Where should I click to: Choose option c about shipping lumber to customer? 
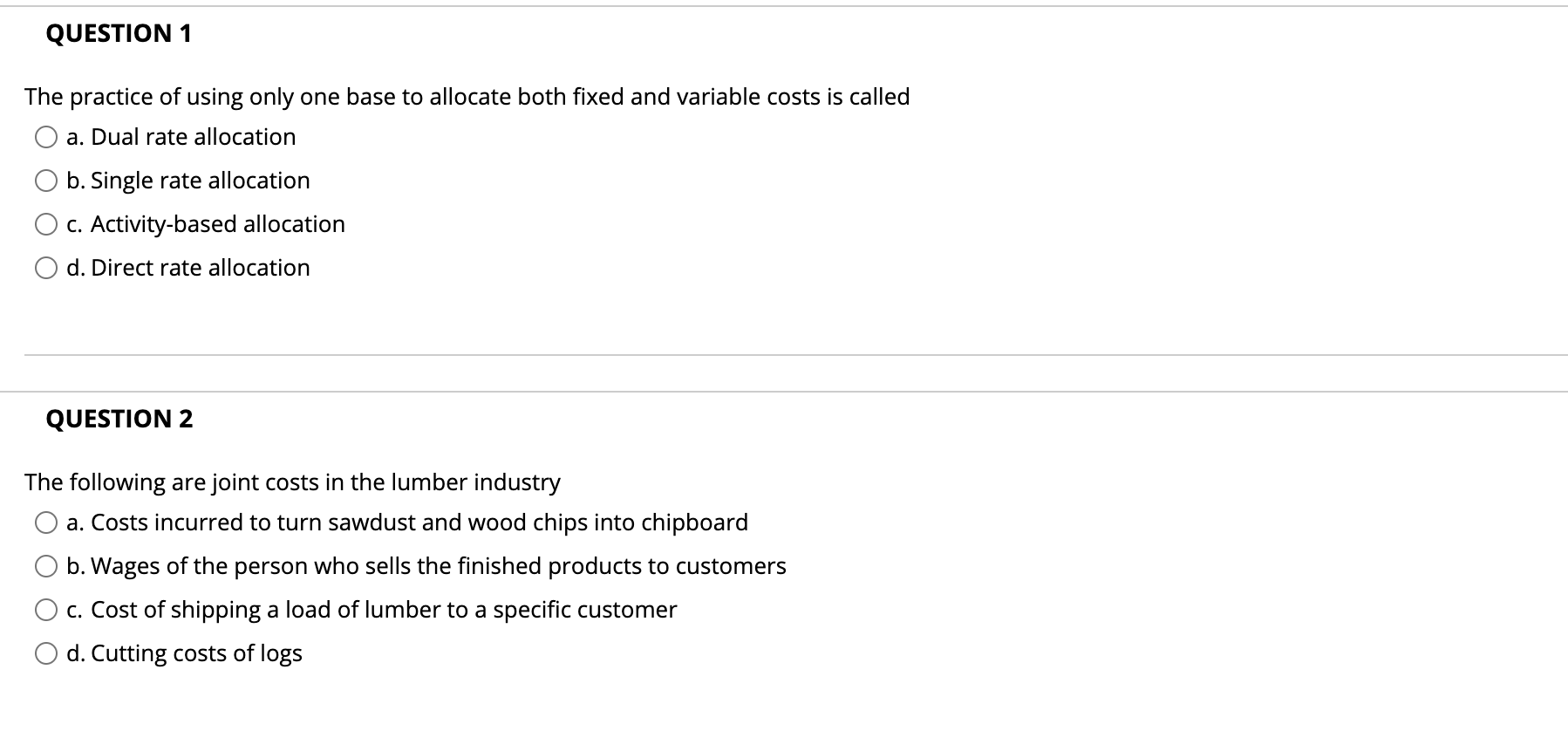[46, 609]
